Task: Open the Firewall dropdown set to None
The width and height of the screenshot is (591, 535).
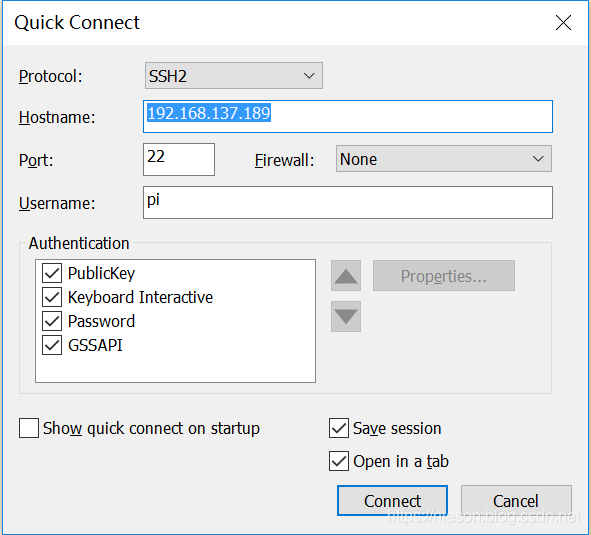Action: click(444, 159)
